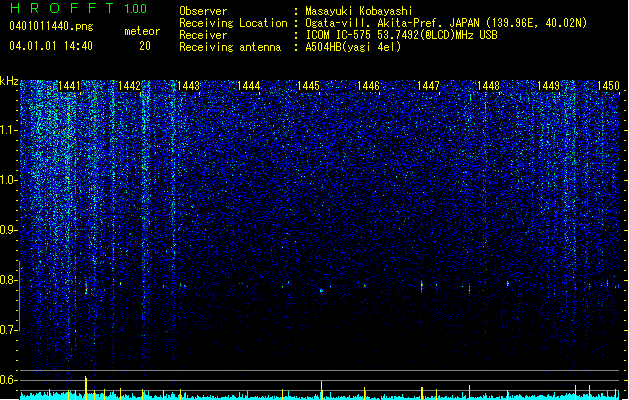Select the Ogata-vill. Akita-Pref. JAPAN location text
This screenshot has height=400, width=629.
(446, 23)
